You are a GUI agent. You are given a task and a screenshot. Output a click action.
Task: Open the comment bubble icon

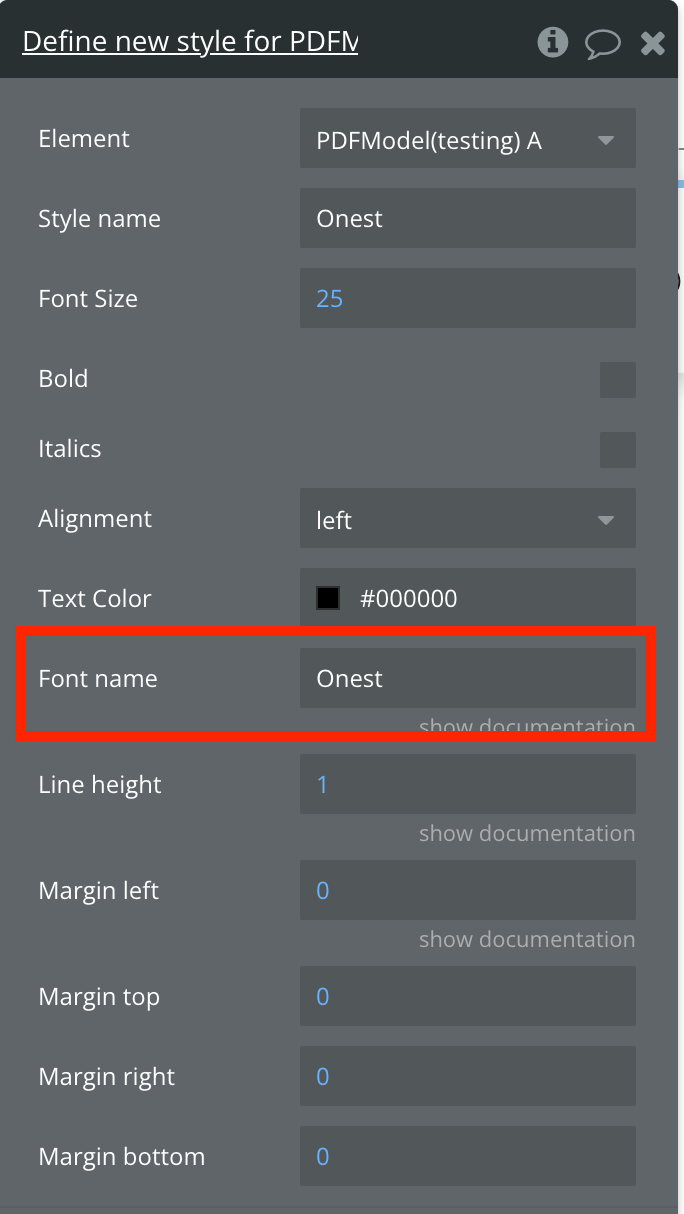click(602, 43)
